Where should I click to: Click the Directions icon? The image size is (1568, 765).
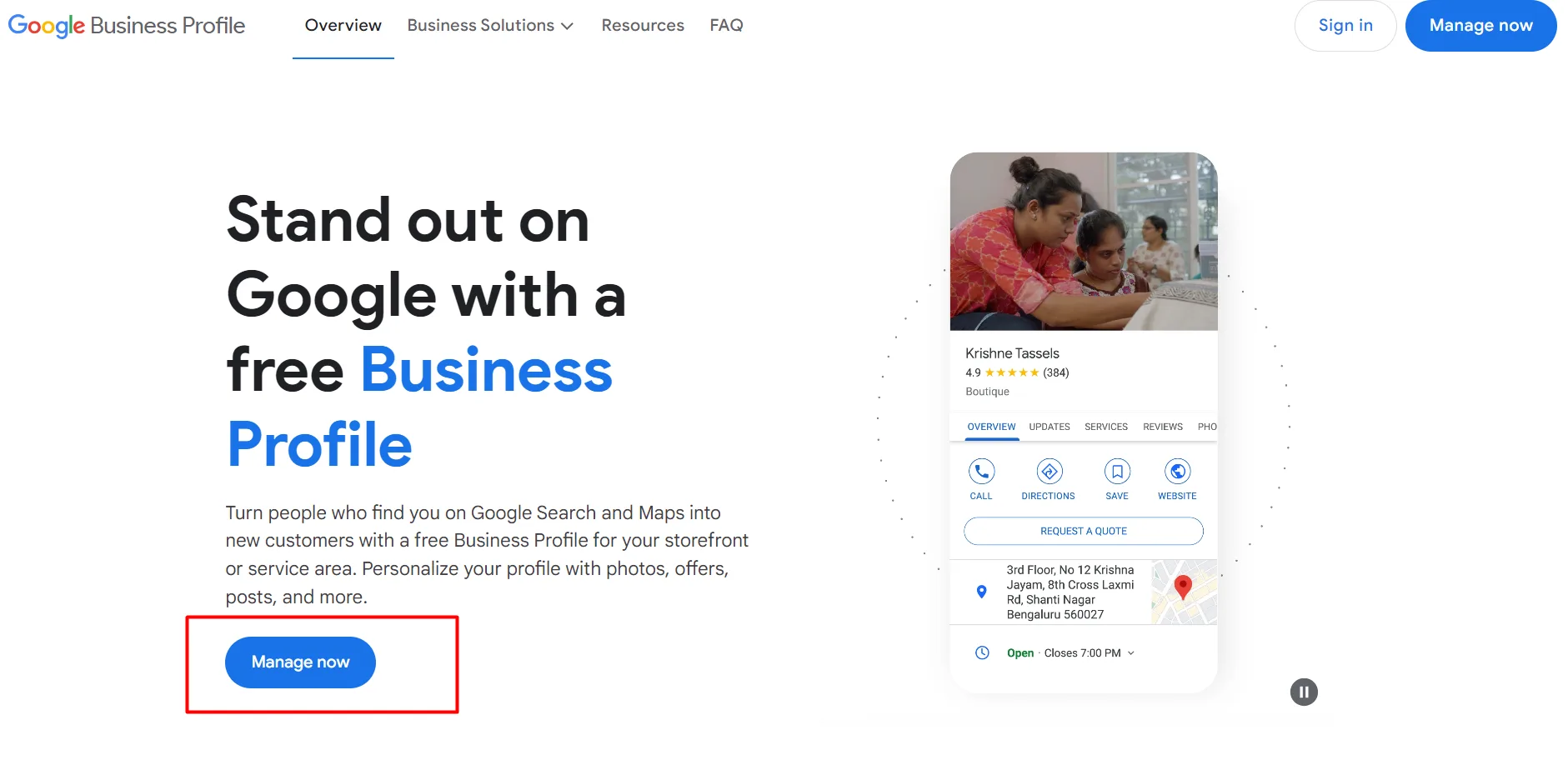[1049, 472]
